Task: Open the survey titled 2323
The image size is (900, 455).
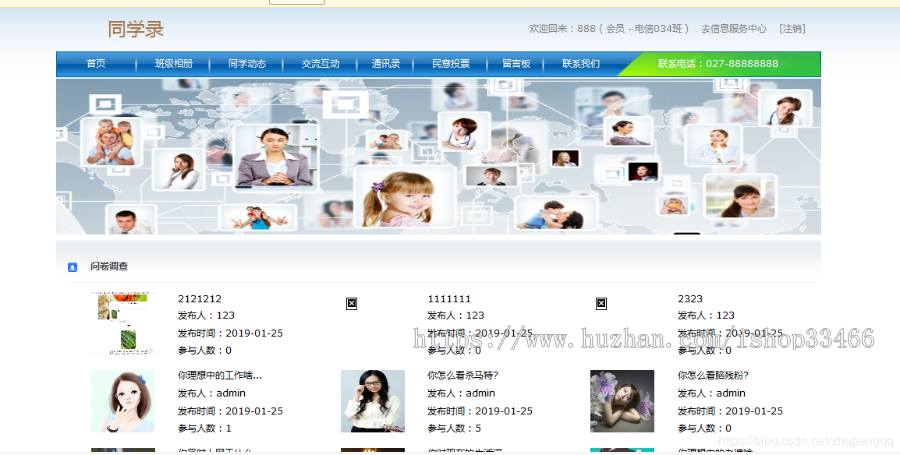Action: 690,298
